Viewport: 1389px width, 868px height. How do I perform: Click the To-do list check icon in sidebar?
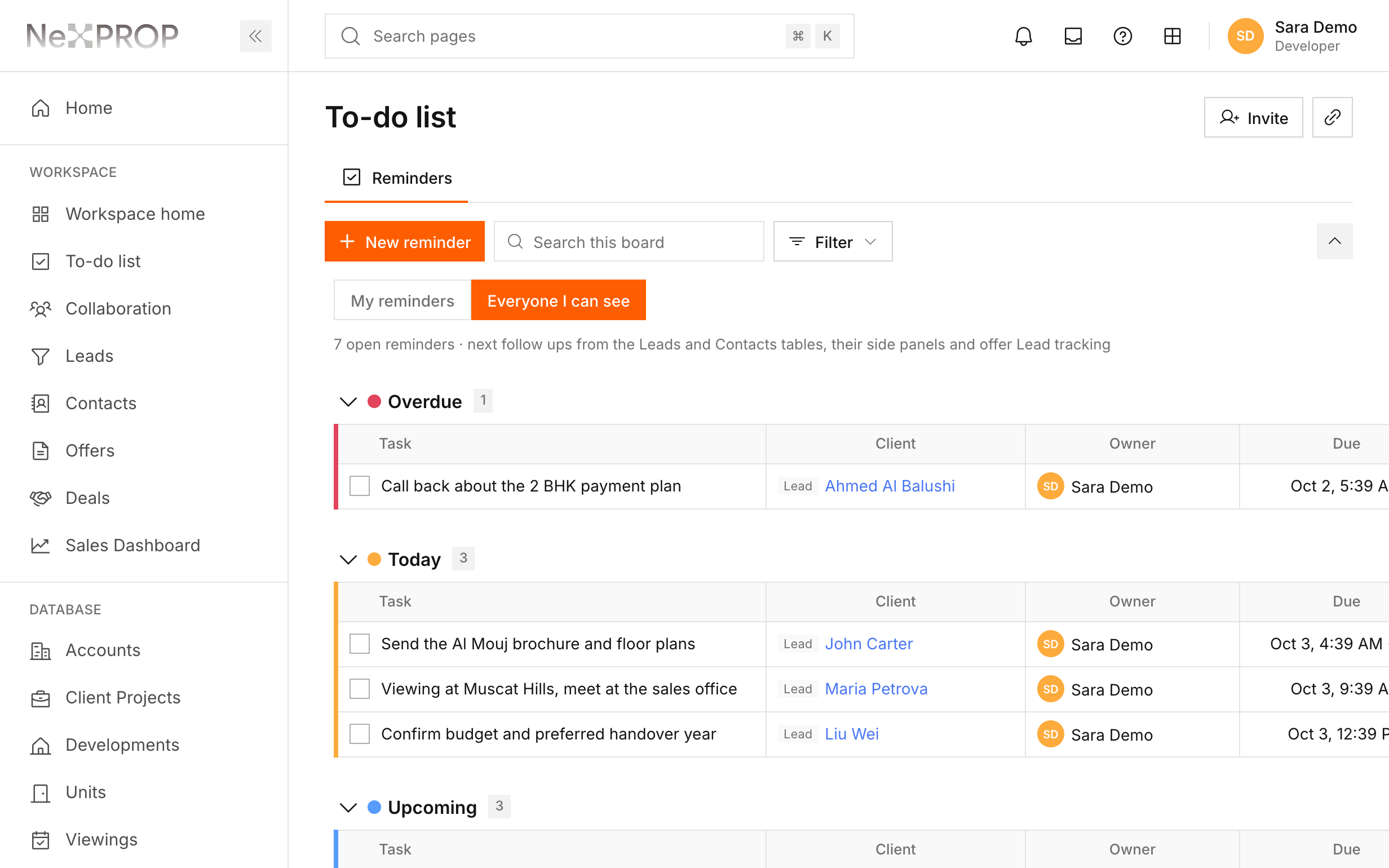40,261
